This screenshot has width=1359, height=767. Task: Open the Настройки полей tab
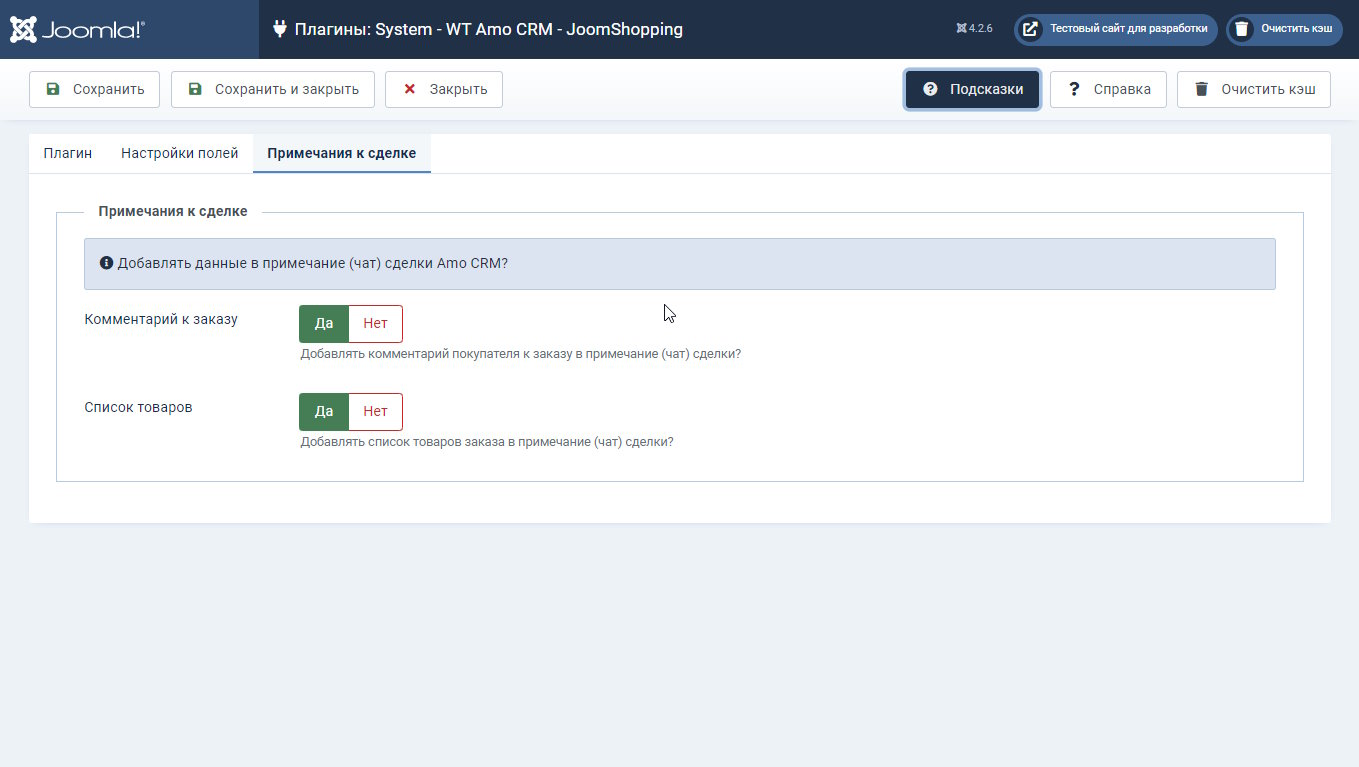tap(180, 153)
